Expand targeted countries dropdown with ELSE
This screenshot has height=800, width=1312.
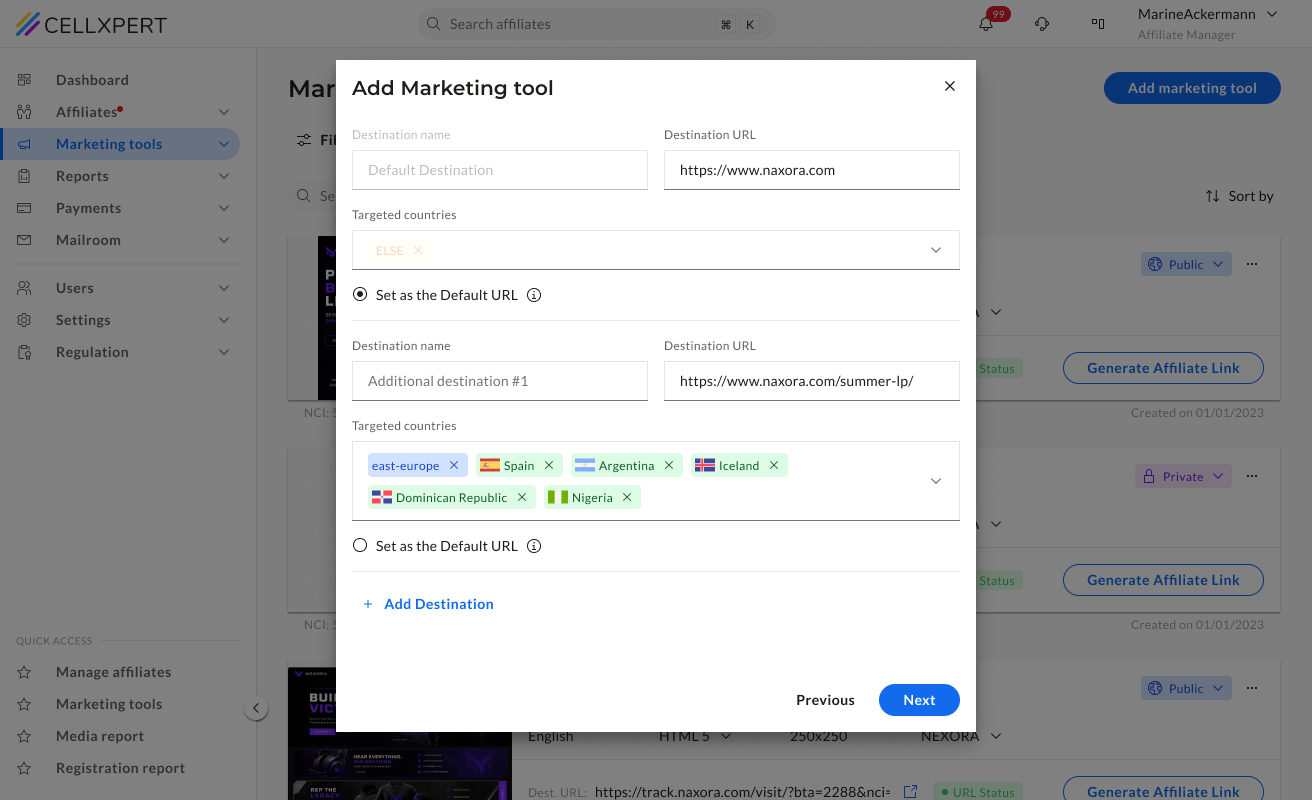click(936, 250)
